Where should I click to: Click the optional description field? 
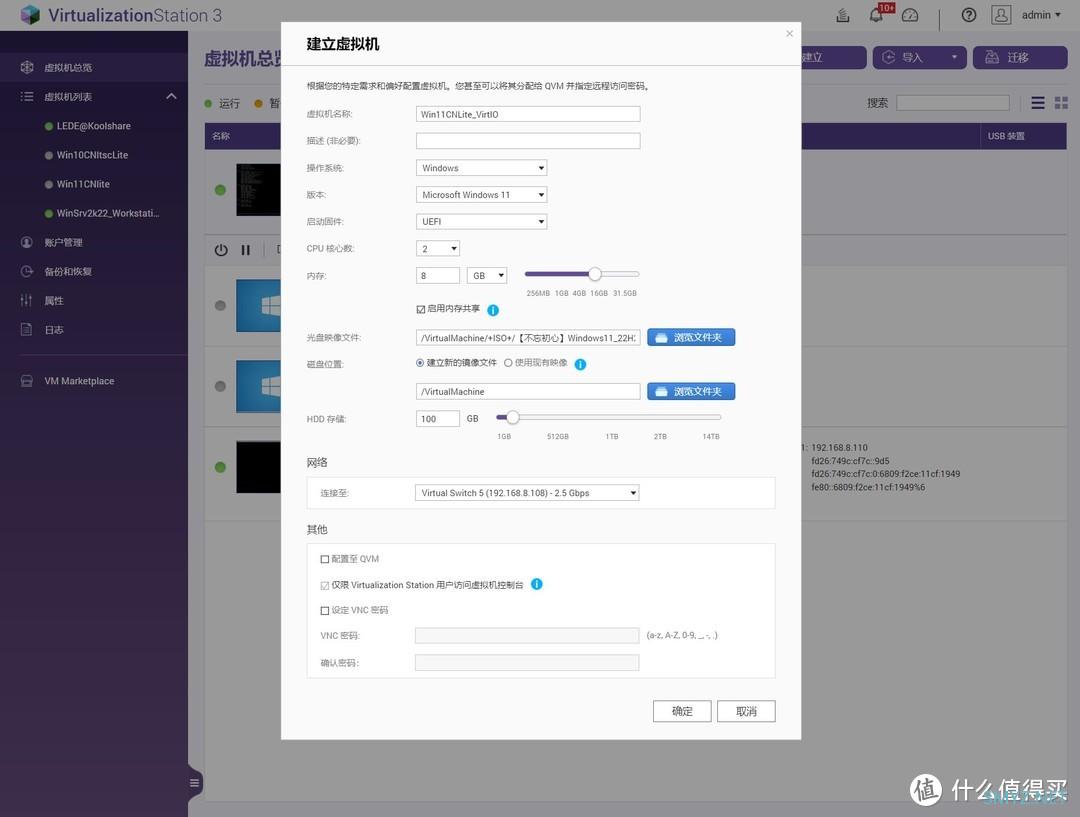click(528, 141)
